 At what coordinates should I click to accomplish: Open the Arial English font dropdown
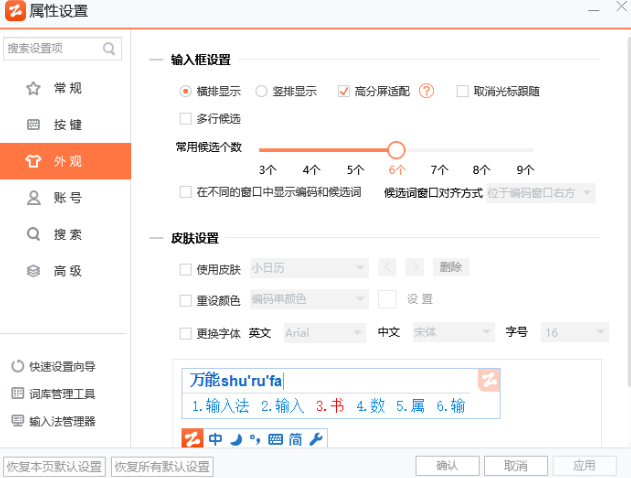click(324, 333)
